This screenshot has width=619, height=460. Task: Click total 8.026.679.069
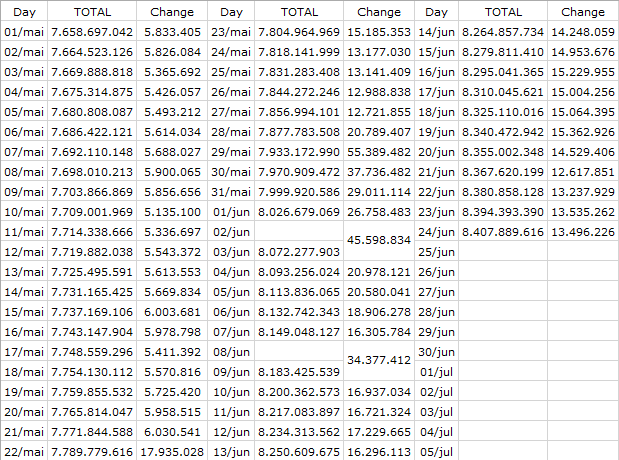pos(299,212)
